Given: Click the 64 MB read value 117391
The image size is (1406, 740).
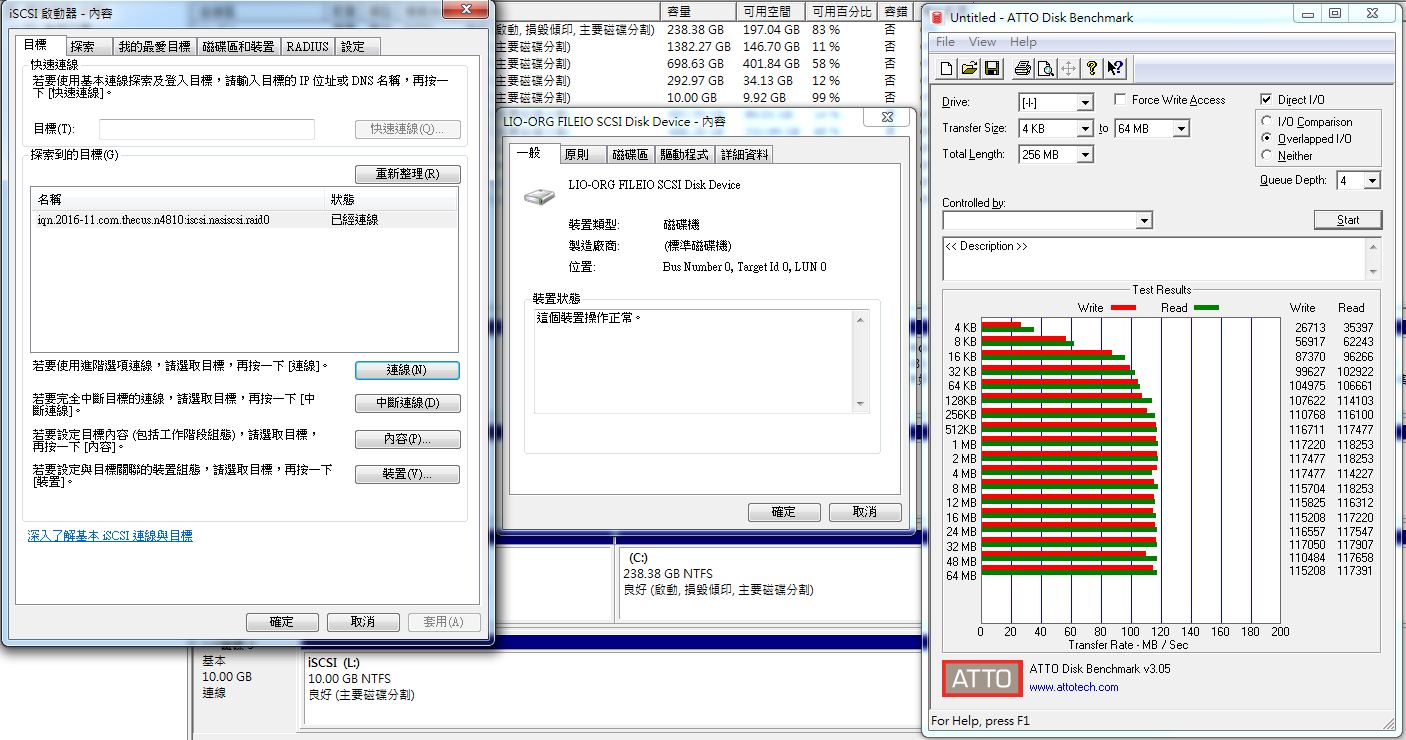Looking at the screenshot, I should pos(1354,571).
